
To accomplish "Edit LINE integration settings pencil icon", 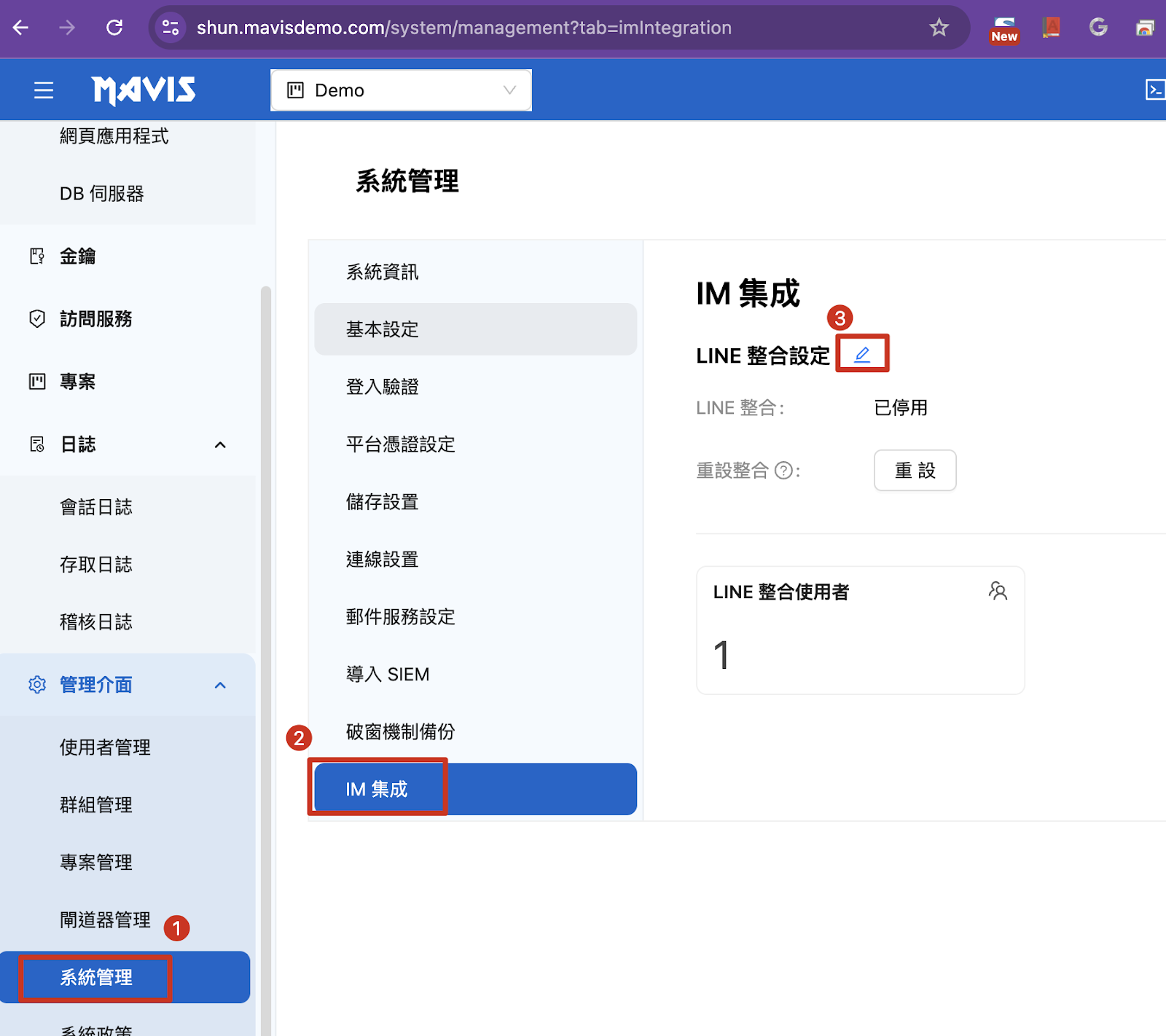I will click(862, 354).
